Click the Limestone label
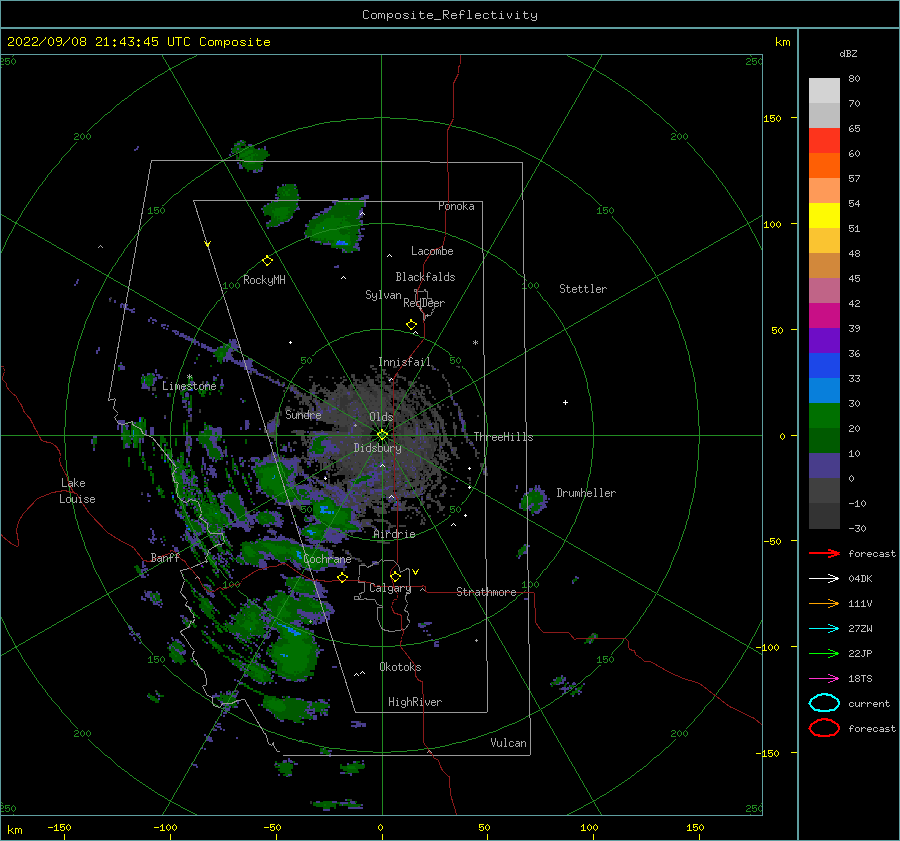Viewport: 900px width, 841px height. point(189,386)
